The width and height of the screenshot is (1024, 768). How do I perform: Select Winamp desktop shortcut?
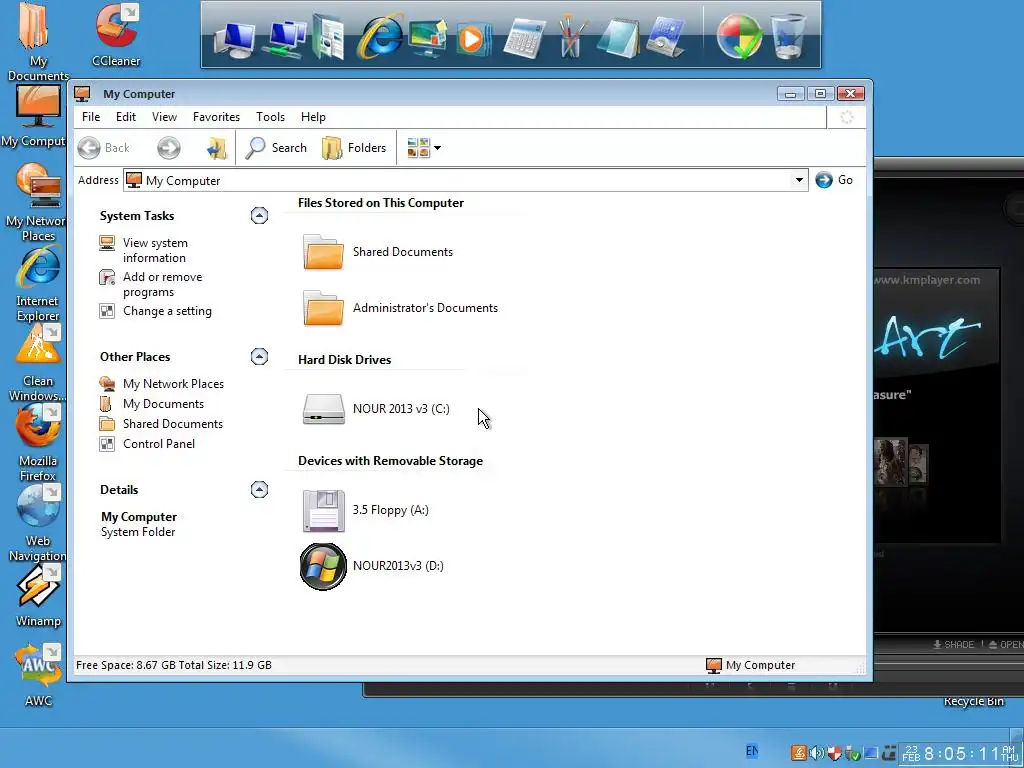(x=38, y=597)
